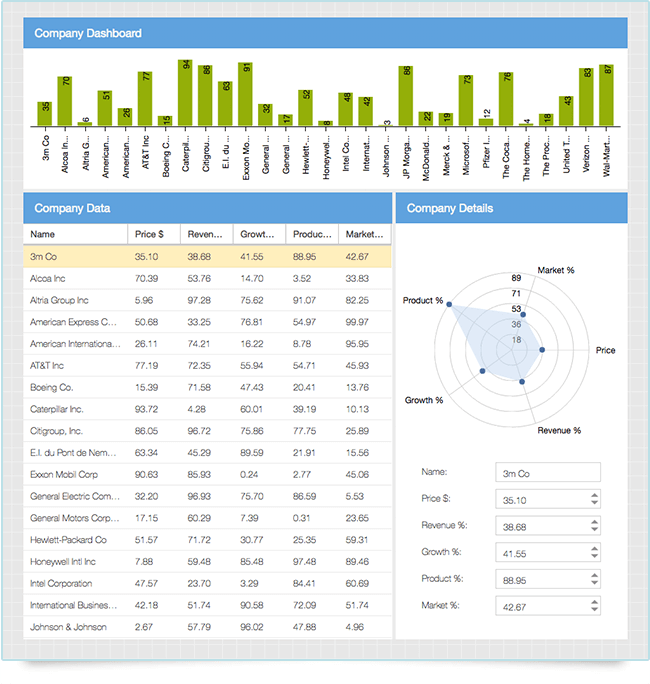
Task: Select the International Busines... row
Action: [207, 605]
